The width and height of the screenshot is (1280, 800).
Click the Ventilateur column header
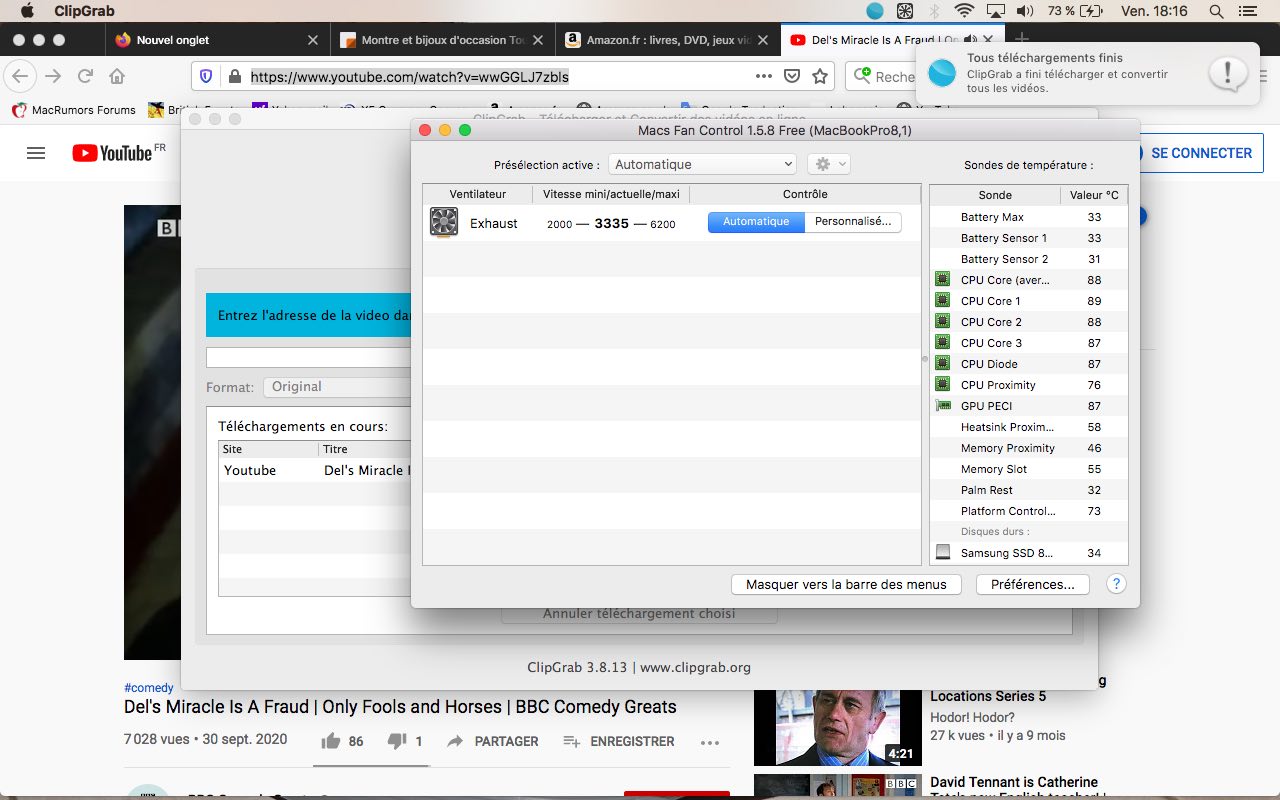(x=477, y=194)
